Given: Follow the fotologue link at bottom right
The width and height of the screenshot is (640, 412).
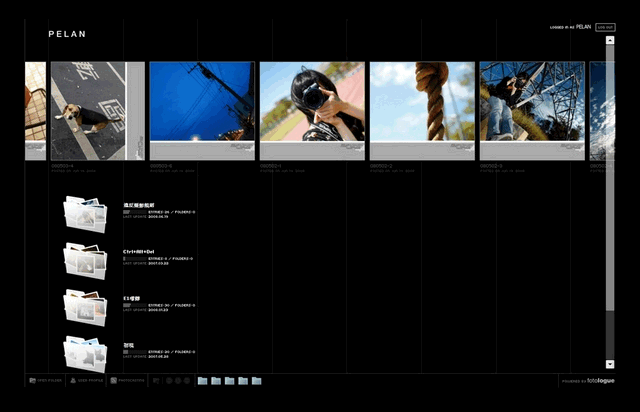Looking at the screenshot, I should (601, 381).
